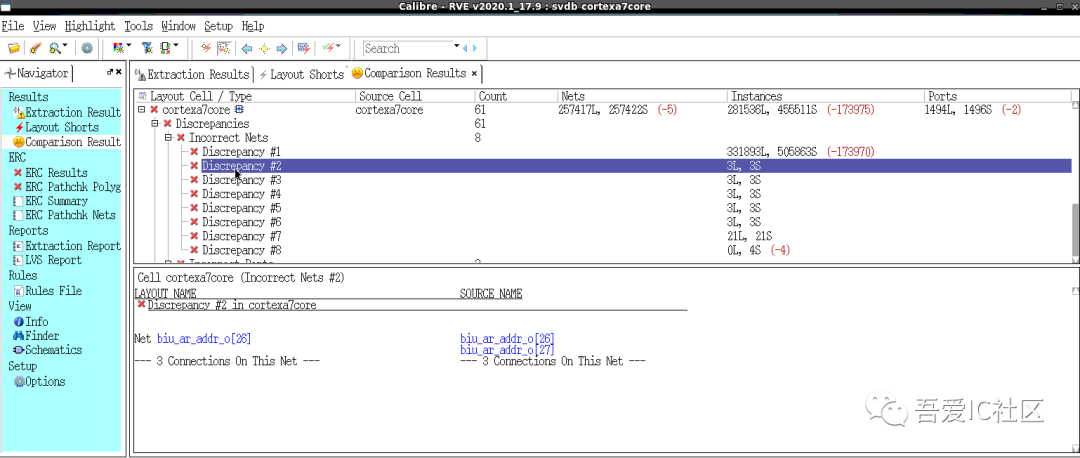Click the dotted-frame highlight toolbar icon
The image size is (1080, 458).
[x=223, y=48]
